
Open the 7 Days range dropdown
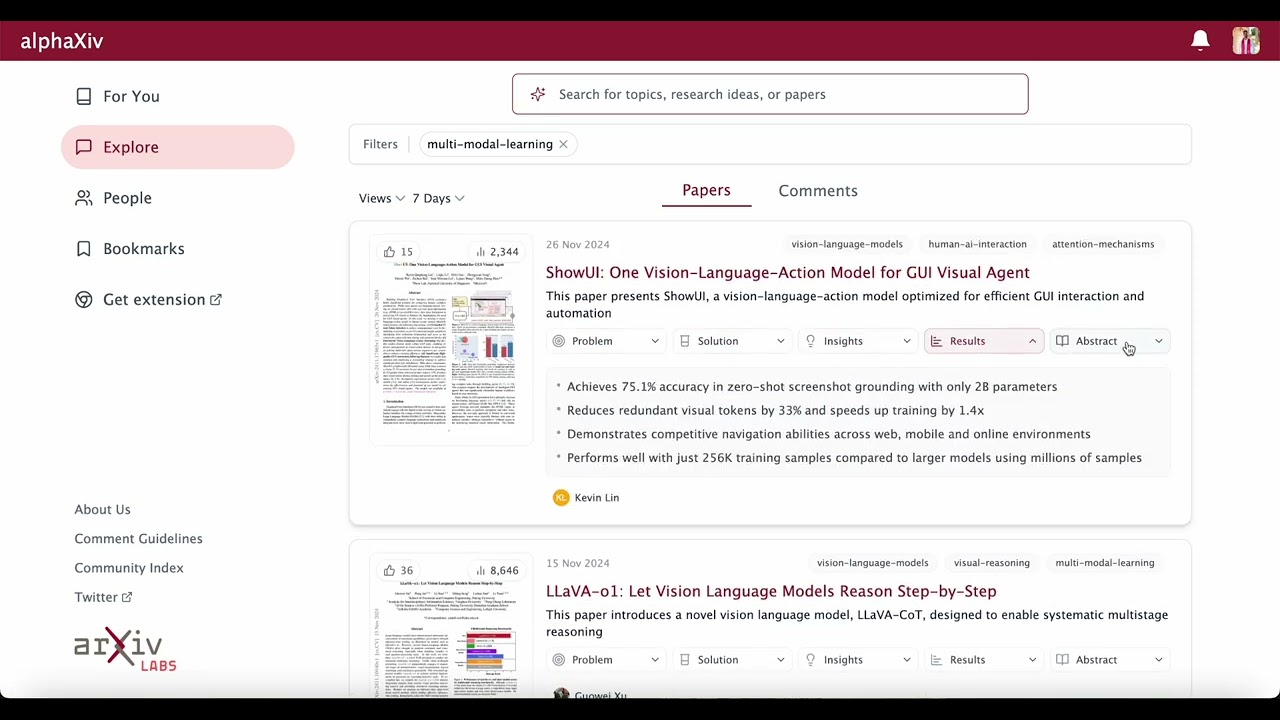[x=438, y=198]
